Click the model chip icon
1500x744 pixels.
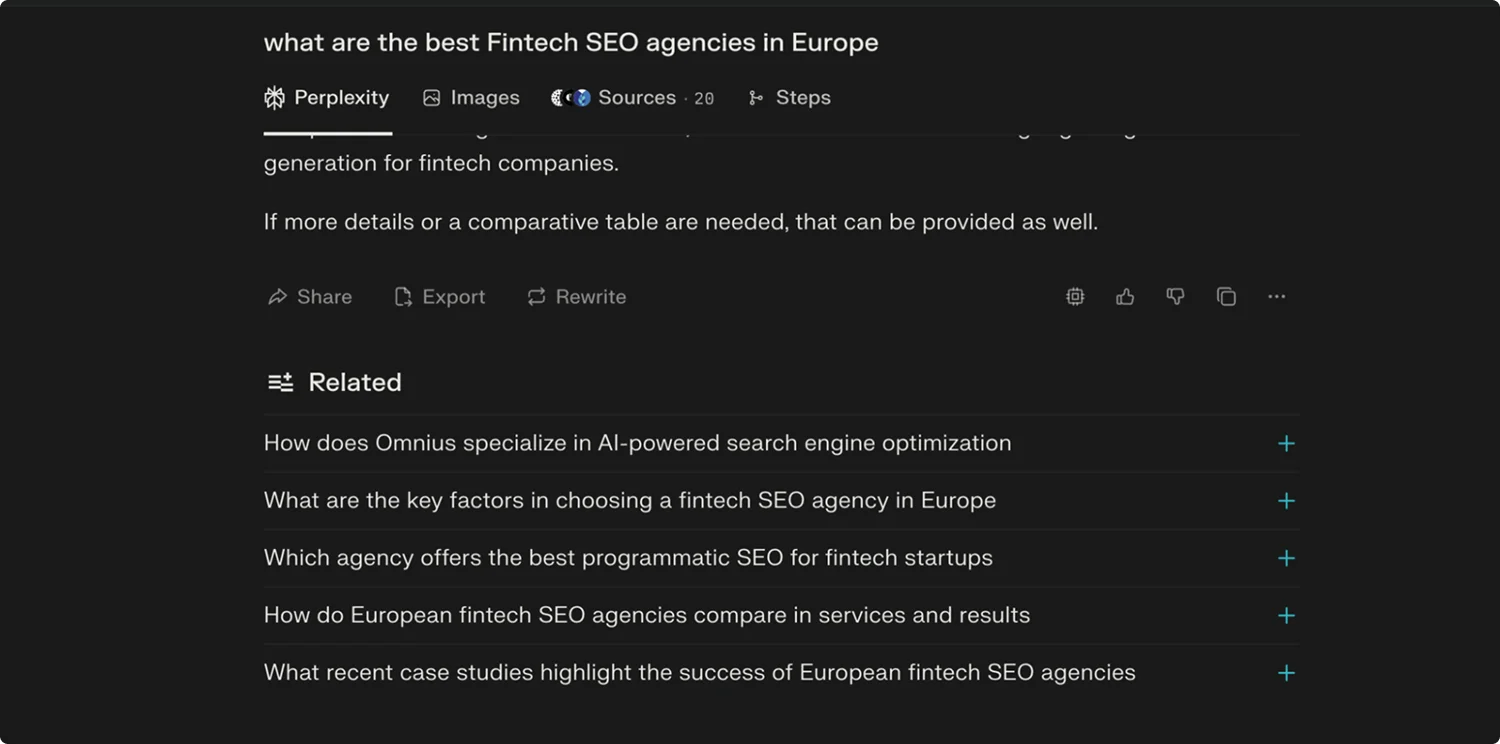1075,297
